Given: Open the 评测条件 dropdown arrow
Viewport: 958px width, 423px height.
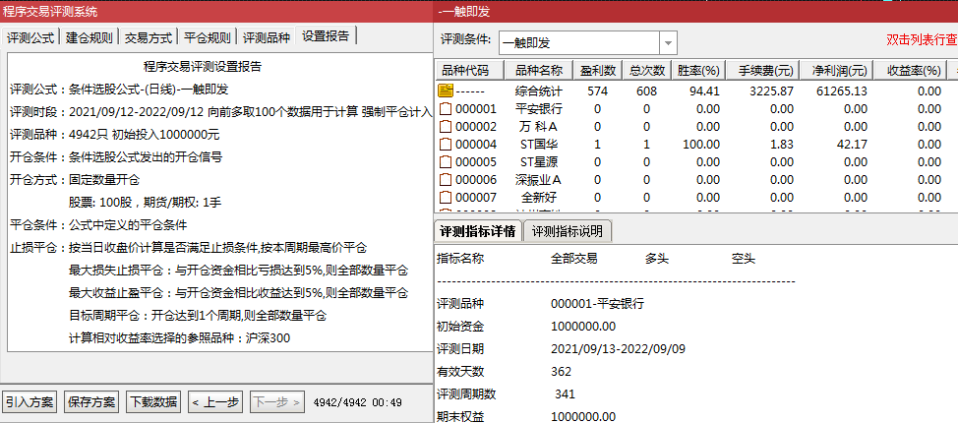Looking at the screenshot, I should click(x=668, y=43).
